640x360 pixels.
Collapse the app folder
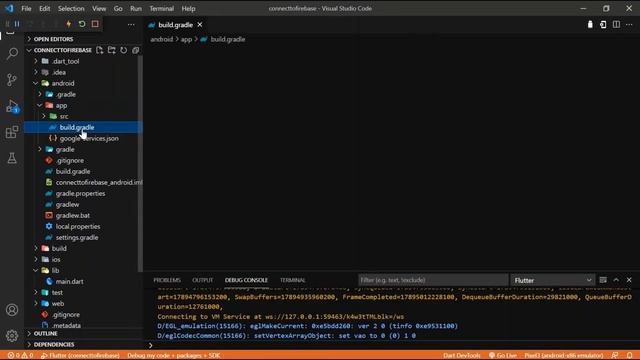click(x=40, y=105)
